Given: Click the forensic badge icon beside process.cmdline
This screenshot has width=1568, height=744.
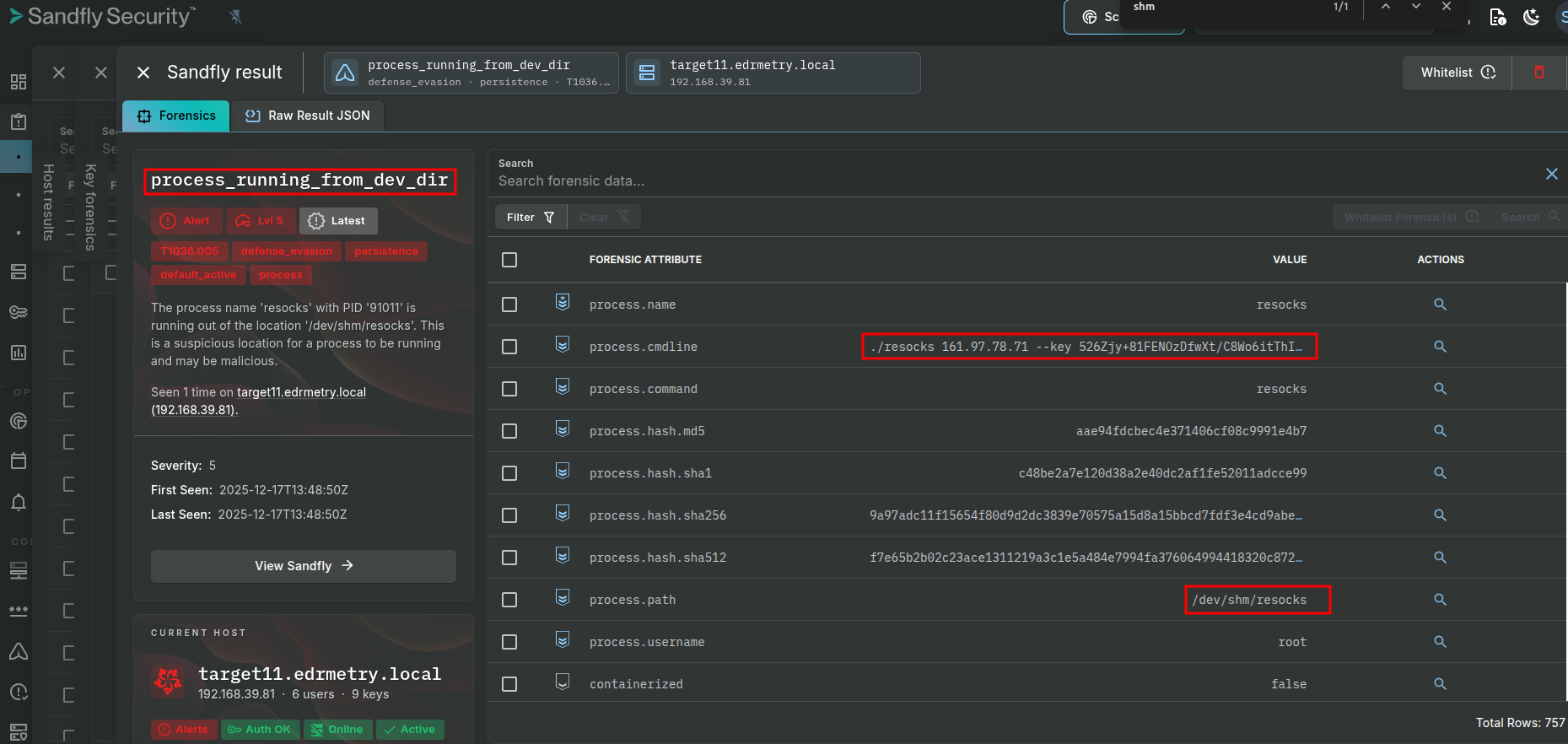Looking at the screenshot, I should 563,345.
